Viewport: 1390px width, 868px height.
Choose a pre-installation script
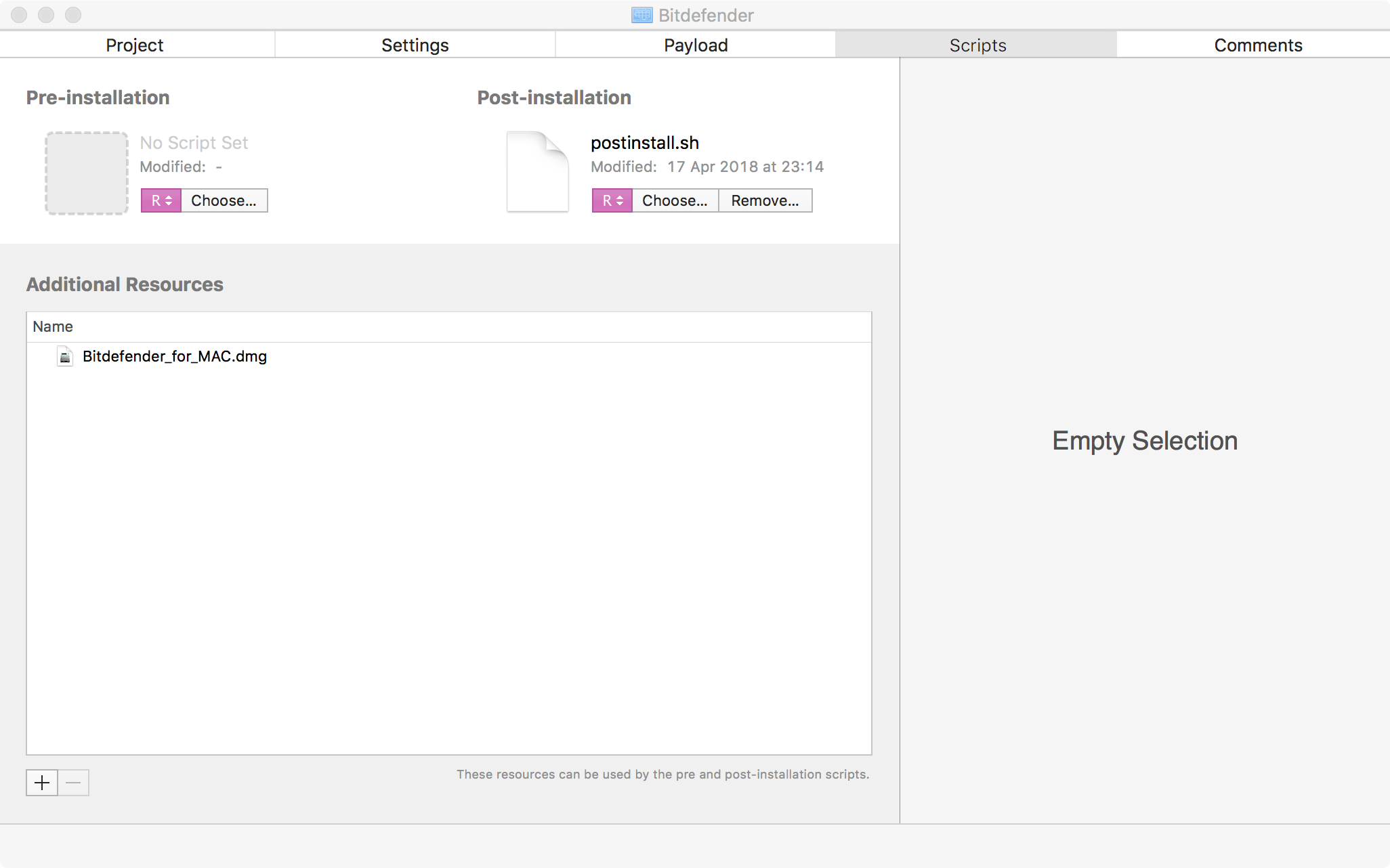(x=224, y=200)
